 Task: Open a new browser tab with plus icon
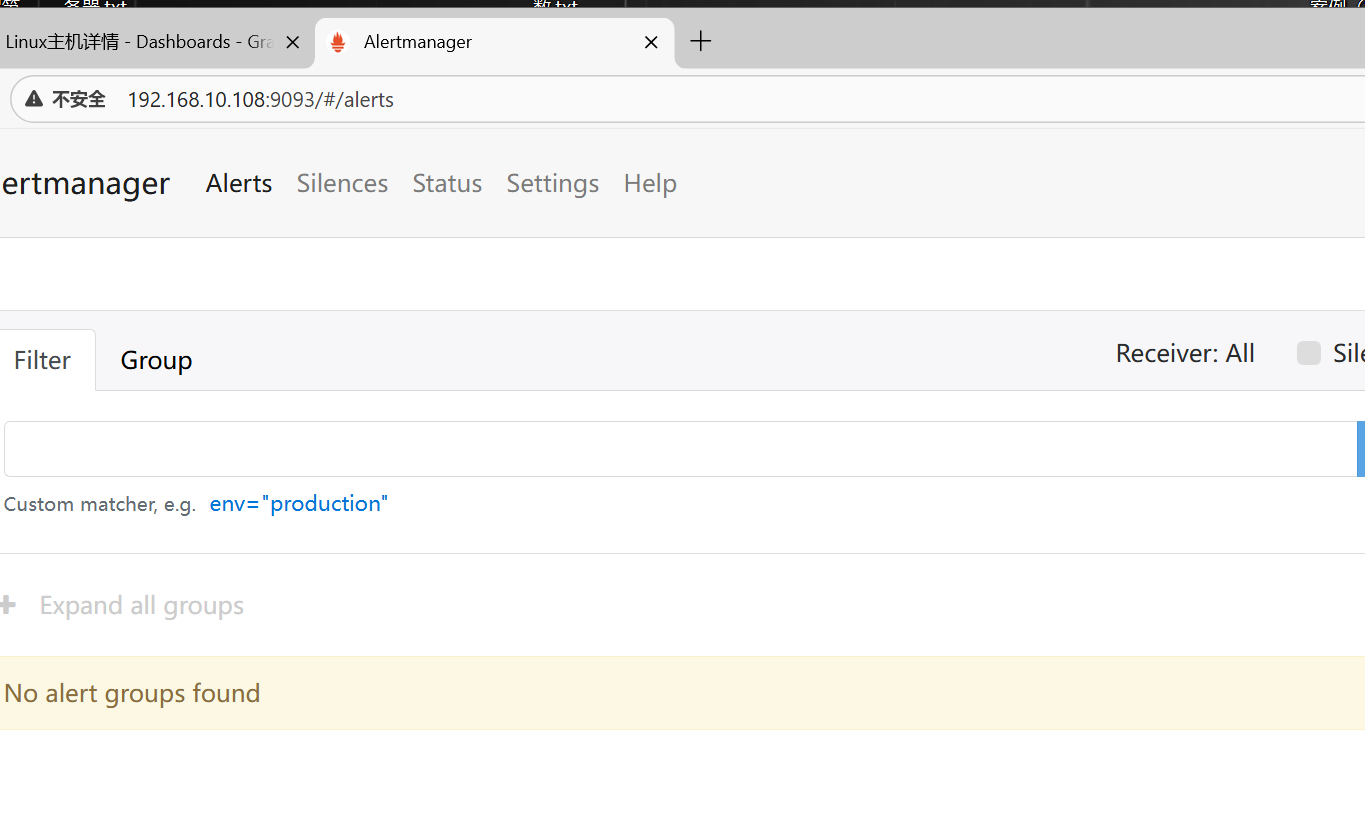(701, 41)
